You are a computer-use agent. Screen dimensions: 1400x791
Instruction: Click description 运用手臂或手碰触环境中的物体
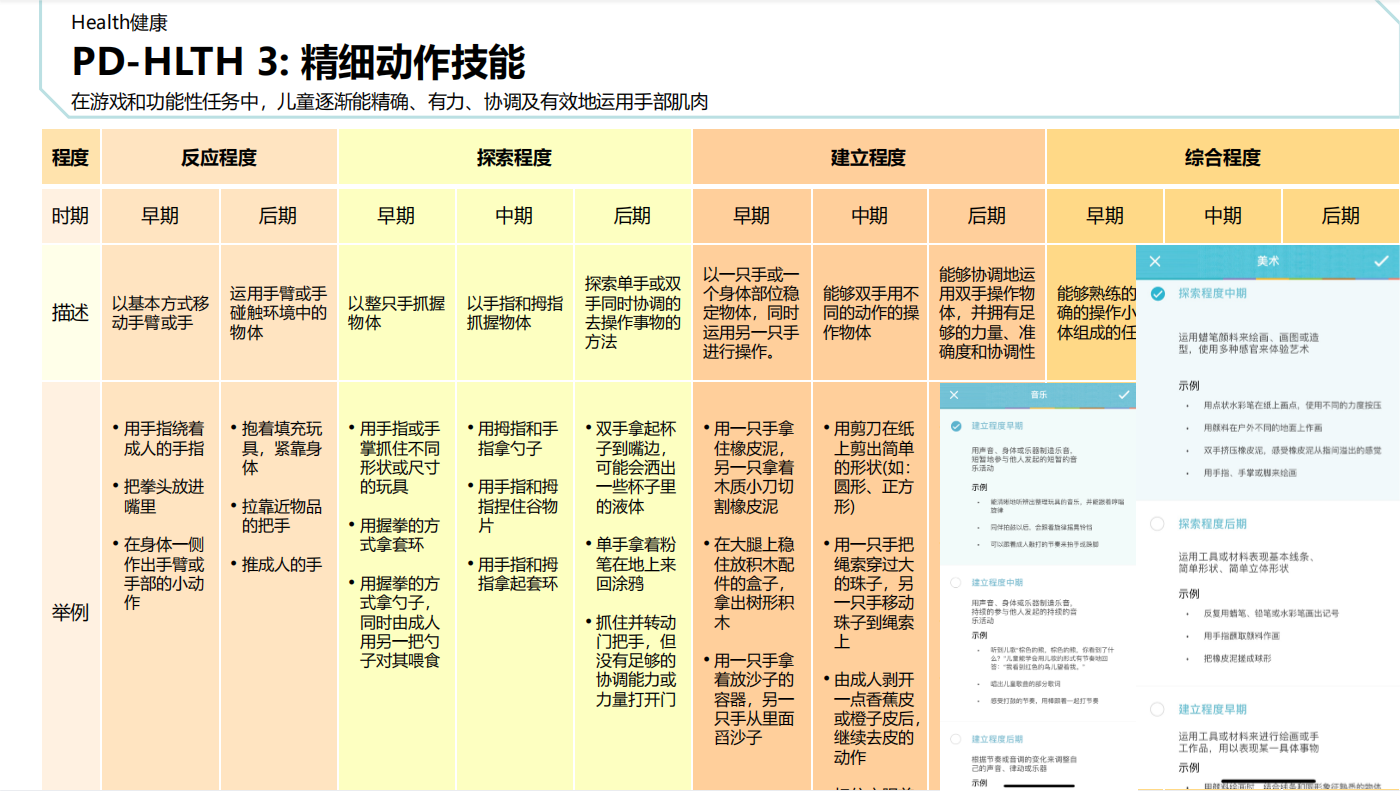coord(278,313)
